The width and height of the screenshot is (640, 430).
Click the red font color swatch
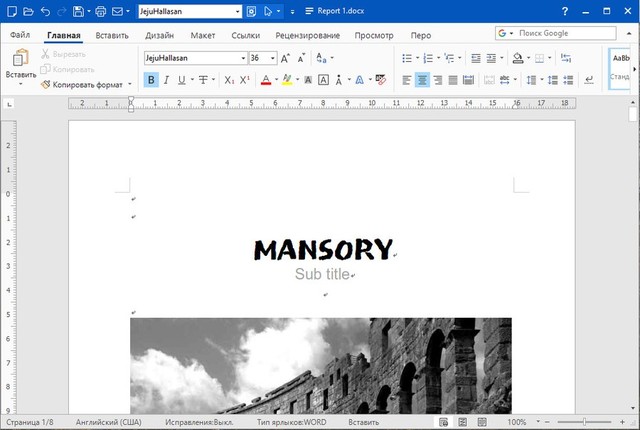(x=266, y=80)
